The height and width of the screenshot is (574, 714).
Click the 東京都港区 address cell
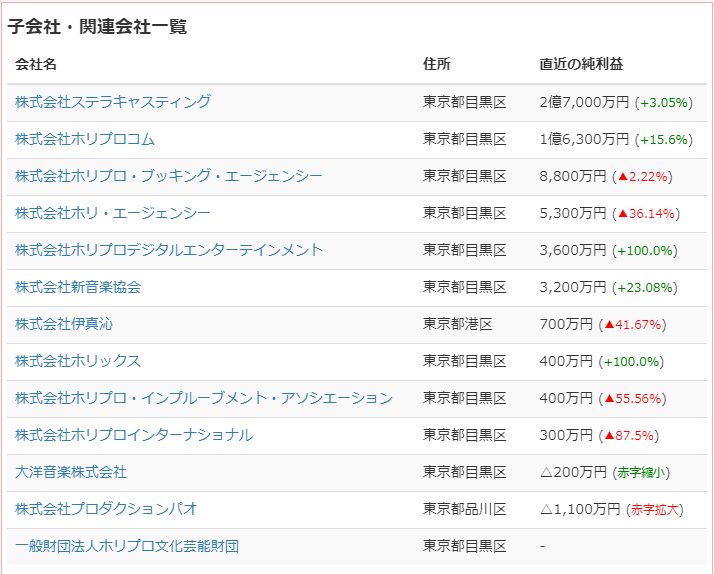pos(458,324)
